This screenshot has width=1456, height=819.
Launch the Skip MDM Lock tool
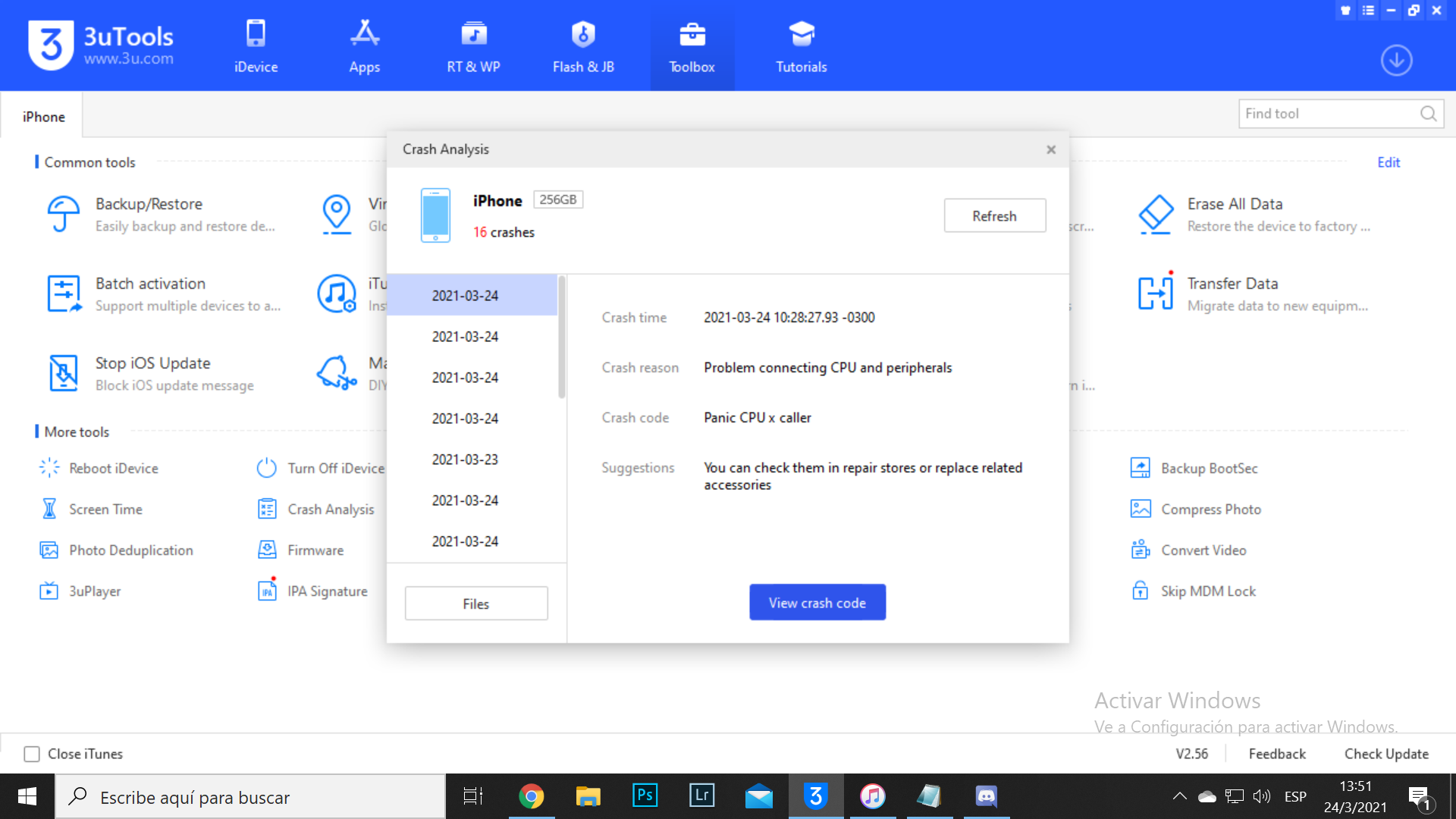(x=1208, y=591)
